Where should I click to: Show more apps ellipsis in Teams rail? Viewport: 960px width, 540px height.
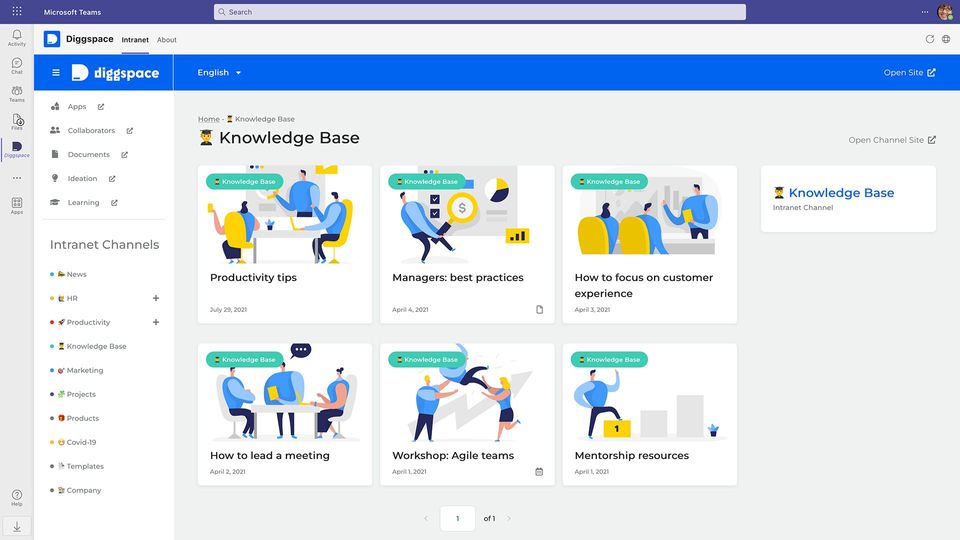tap(17, 178)
